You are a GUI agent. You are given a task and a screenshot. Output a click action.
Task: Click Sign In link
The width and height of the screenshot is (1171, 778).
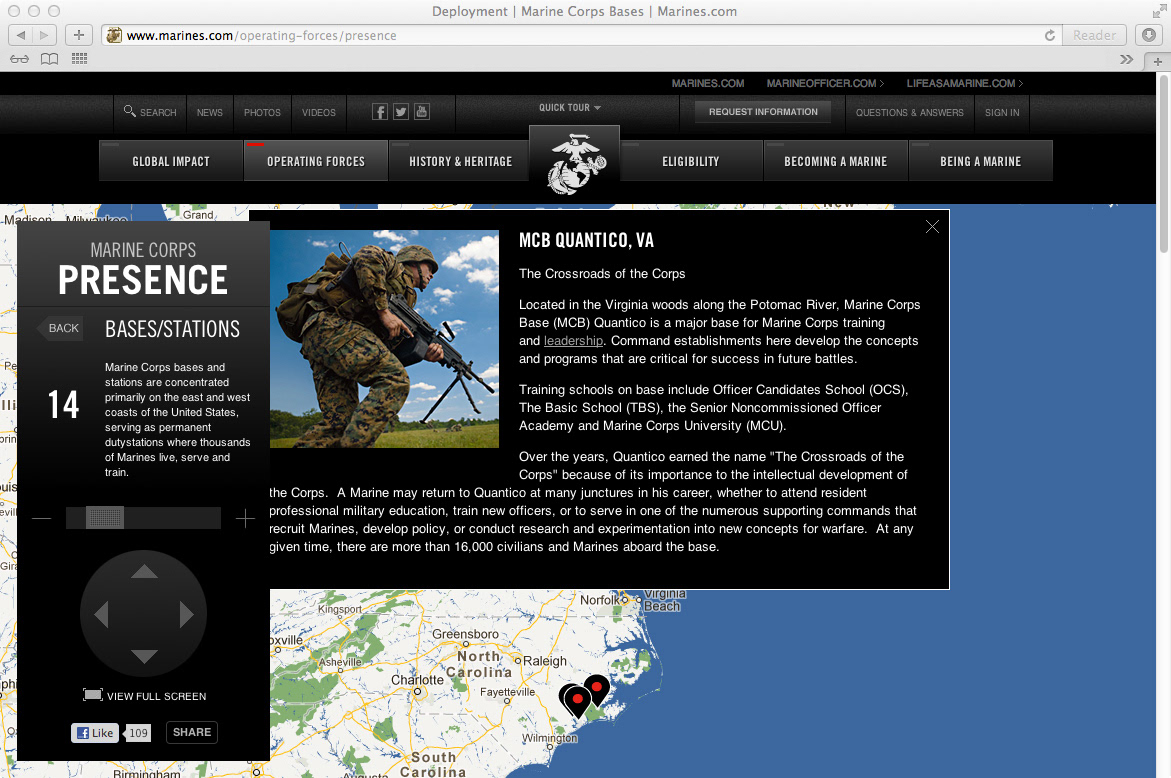click(1002, 113)
